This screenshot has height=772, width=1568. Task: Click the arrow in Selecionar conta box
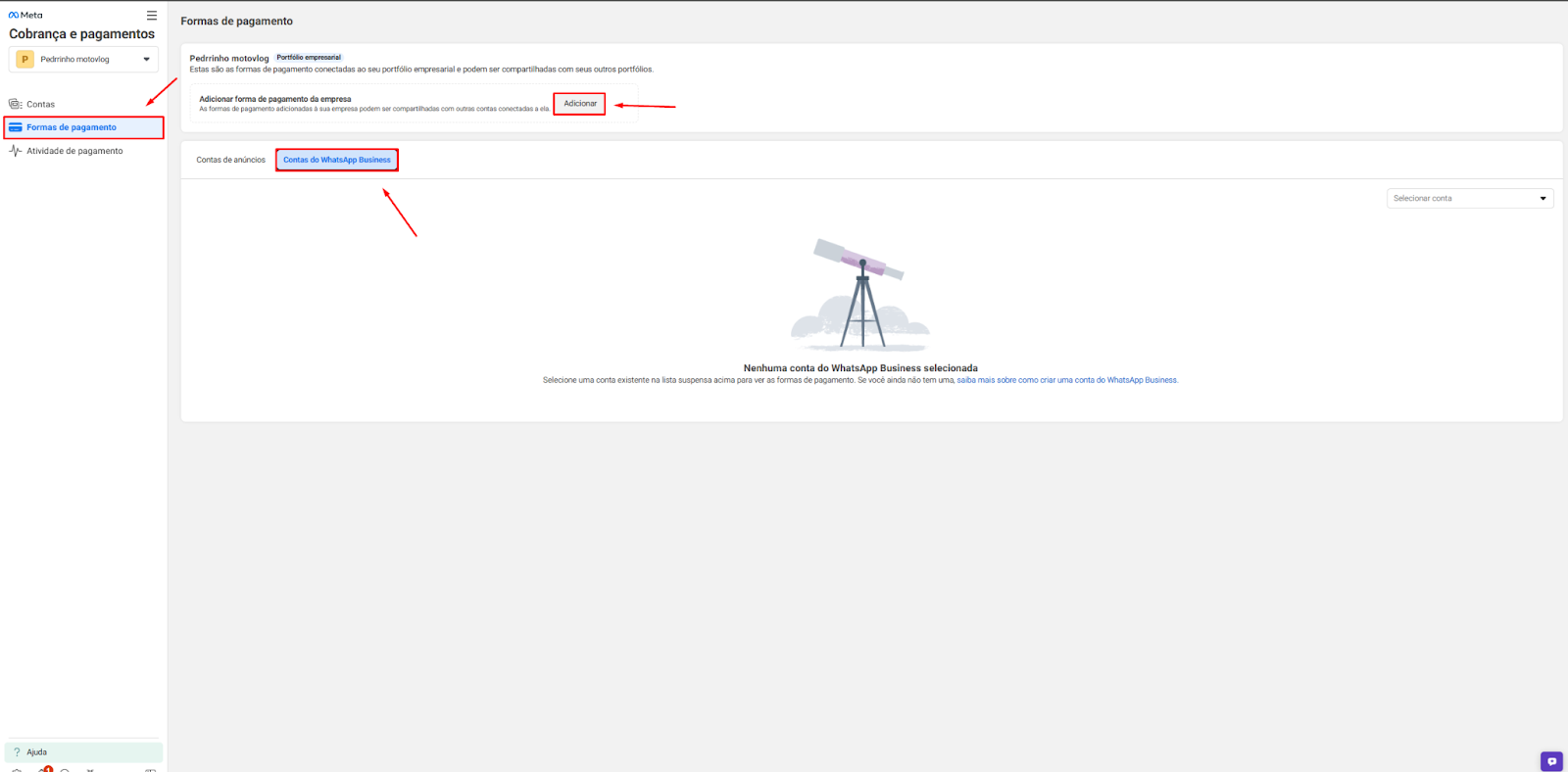tap(1543, 199)
